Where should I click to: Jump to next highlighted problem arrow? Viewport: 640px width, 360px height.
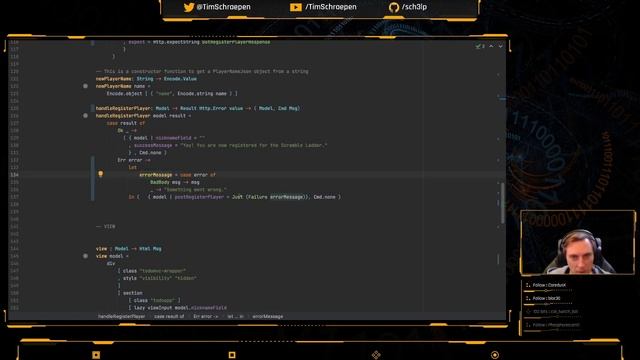point(500,46)
